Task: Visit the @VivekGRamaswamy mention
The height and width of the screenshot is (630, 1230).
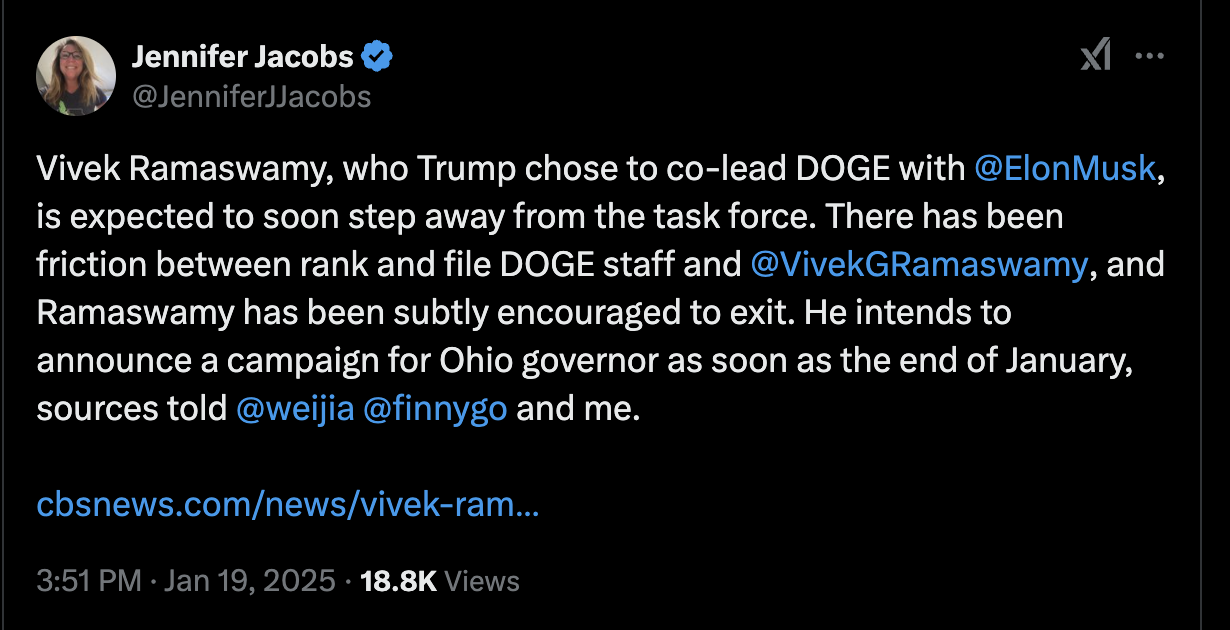Action: point(918,264)
